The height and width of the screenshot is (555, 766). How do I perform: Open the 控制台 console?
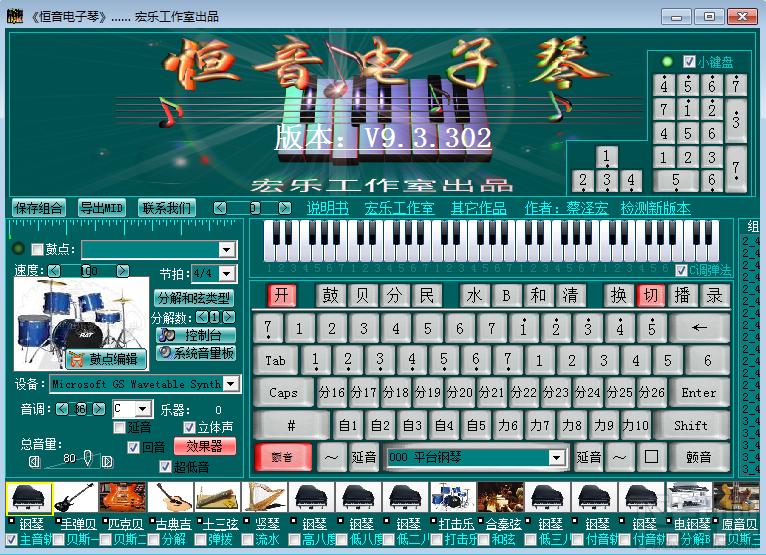196,335
